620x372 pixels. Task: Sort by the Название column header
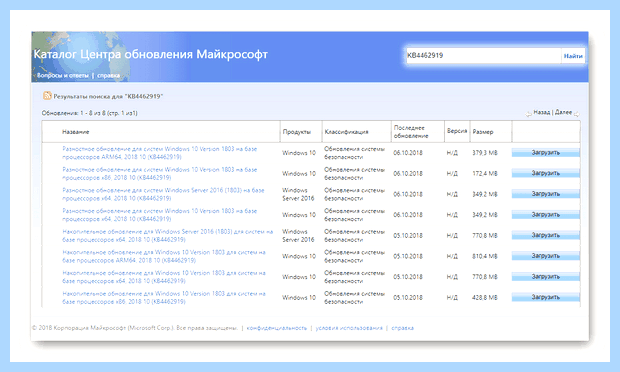tap(76, 132)
